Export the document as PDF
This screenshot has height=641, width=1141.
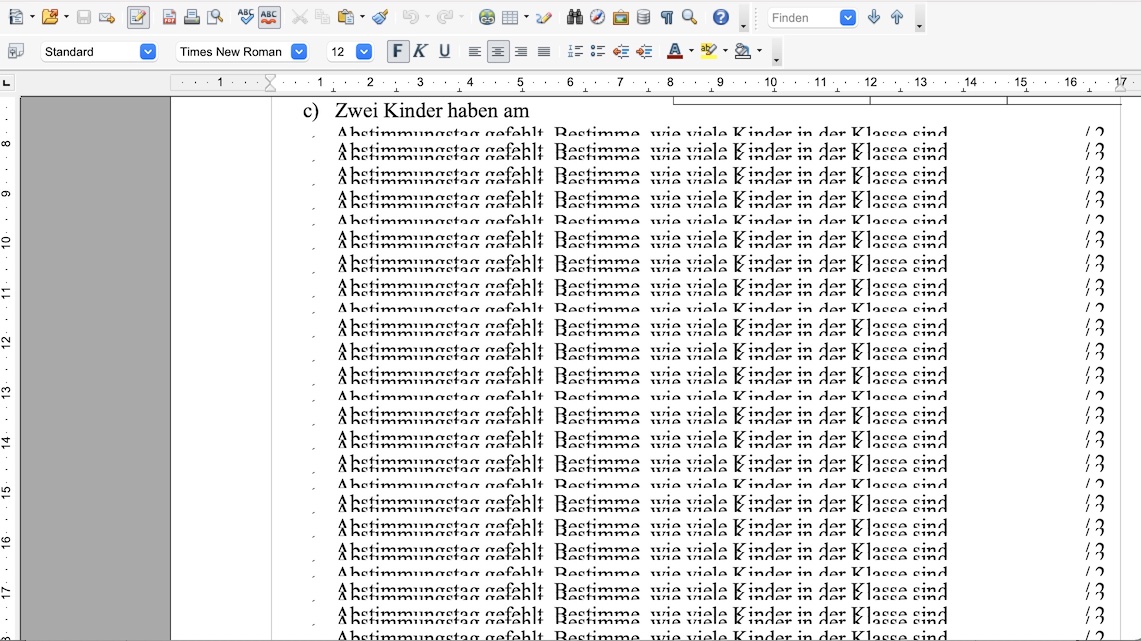[x=168, y=17]
